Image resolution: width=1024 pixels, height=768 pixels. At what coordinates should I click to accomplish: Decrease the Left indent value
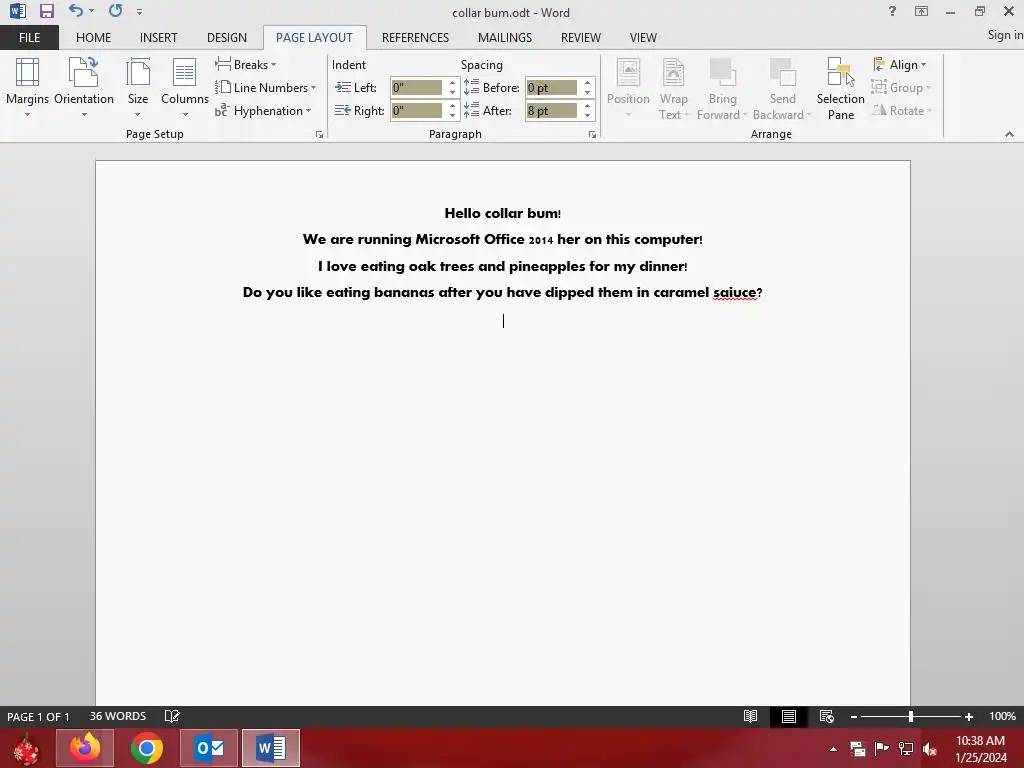click(453, 92)
